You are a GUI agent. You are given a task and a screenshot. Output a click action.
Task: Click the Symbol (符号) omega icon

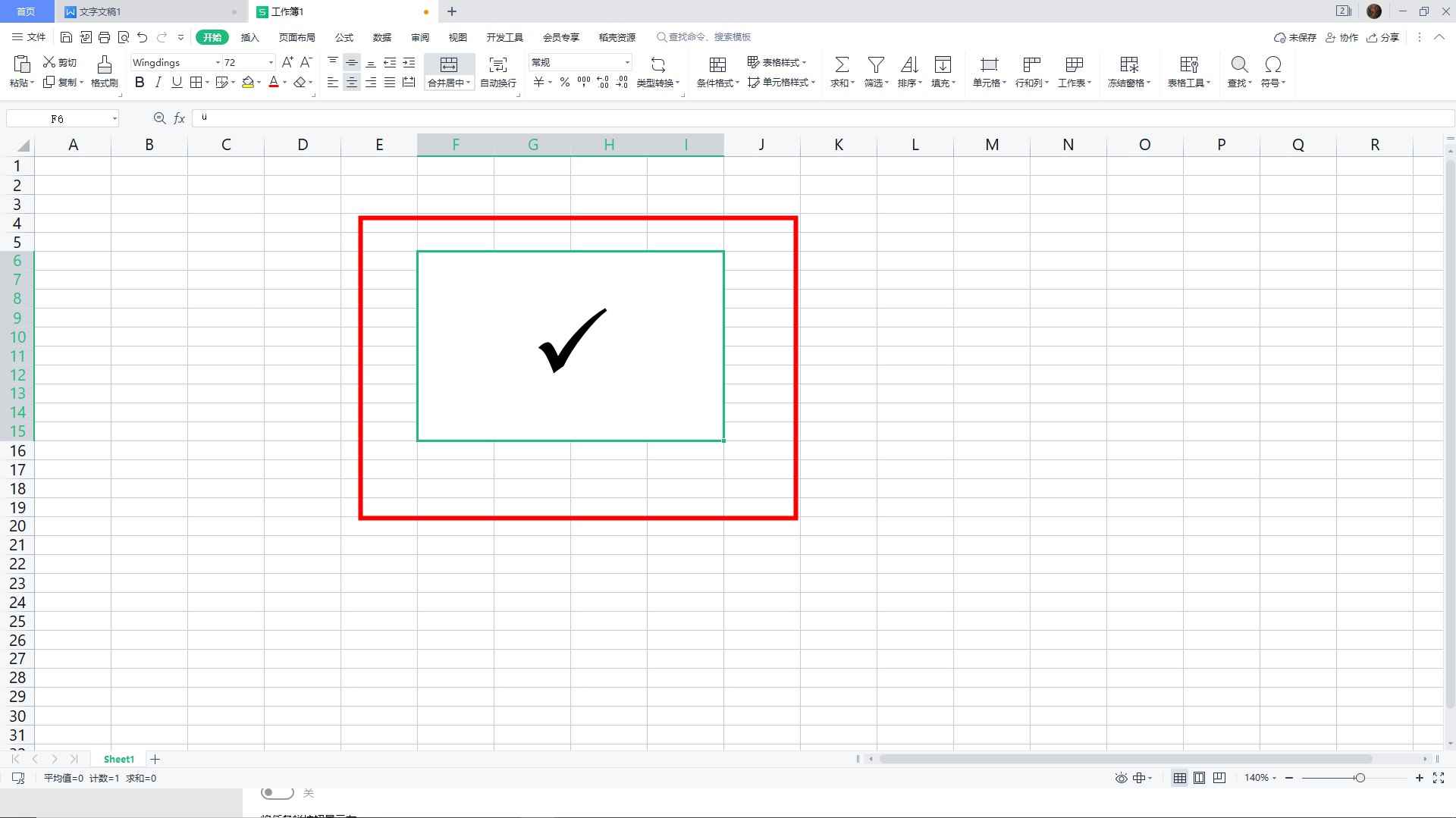tap(1272, 64)
